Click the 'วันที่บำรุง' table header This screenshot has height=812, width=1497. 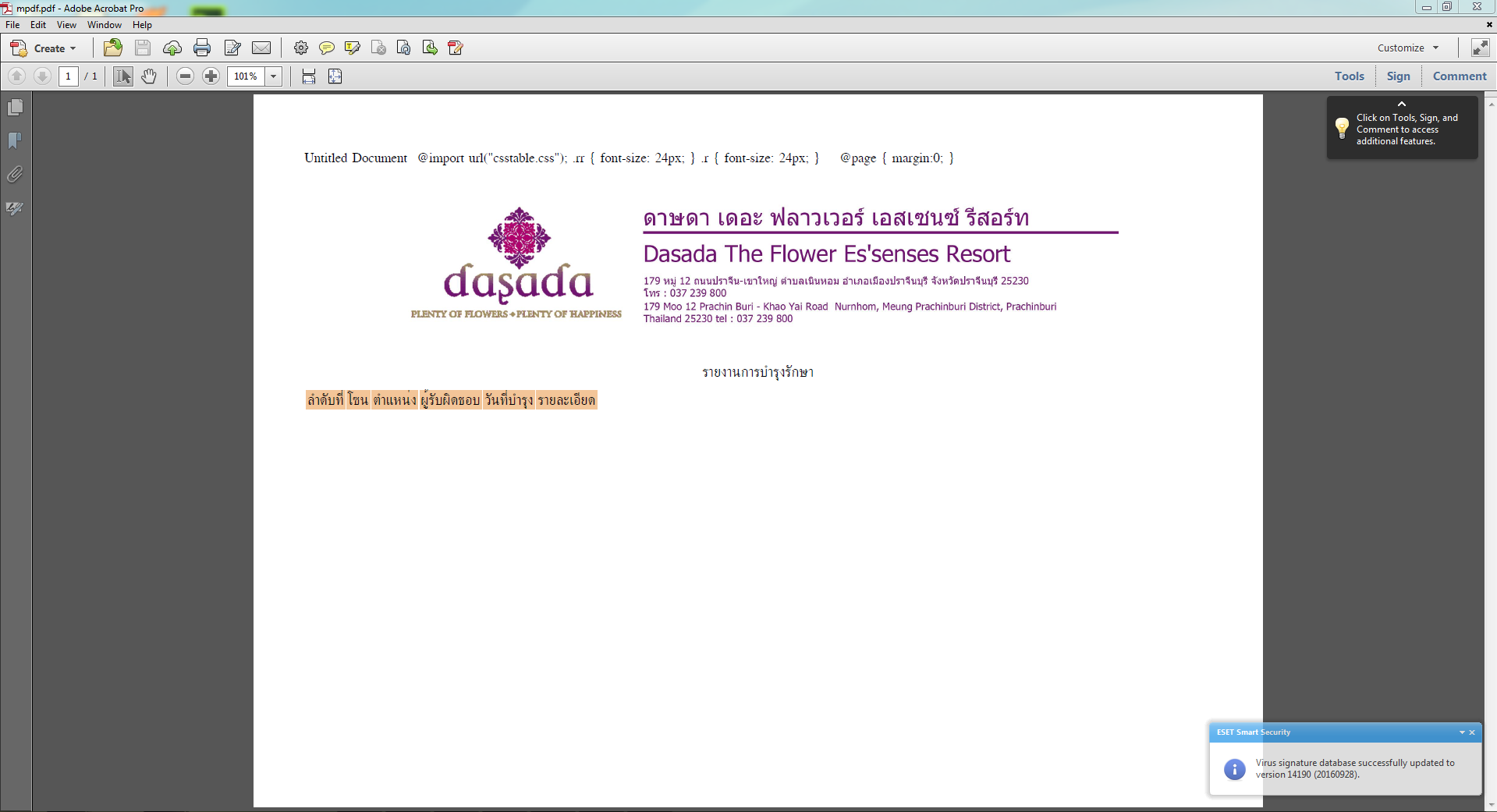click(x=509, y=400)
